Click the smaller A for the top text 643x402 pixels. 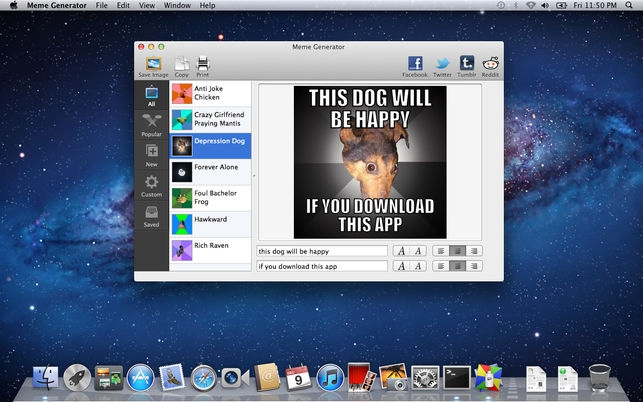click(418, 251)
